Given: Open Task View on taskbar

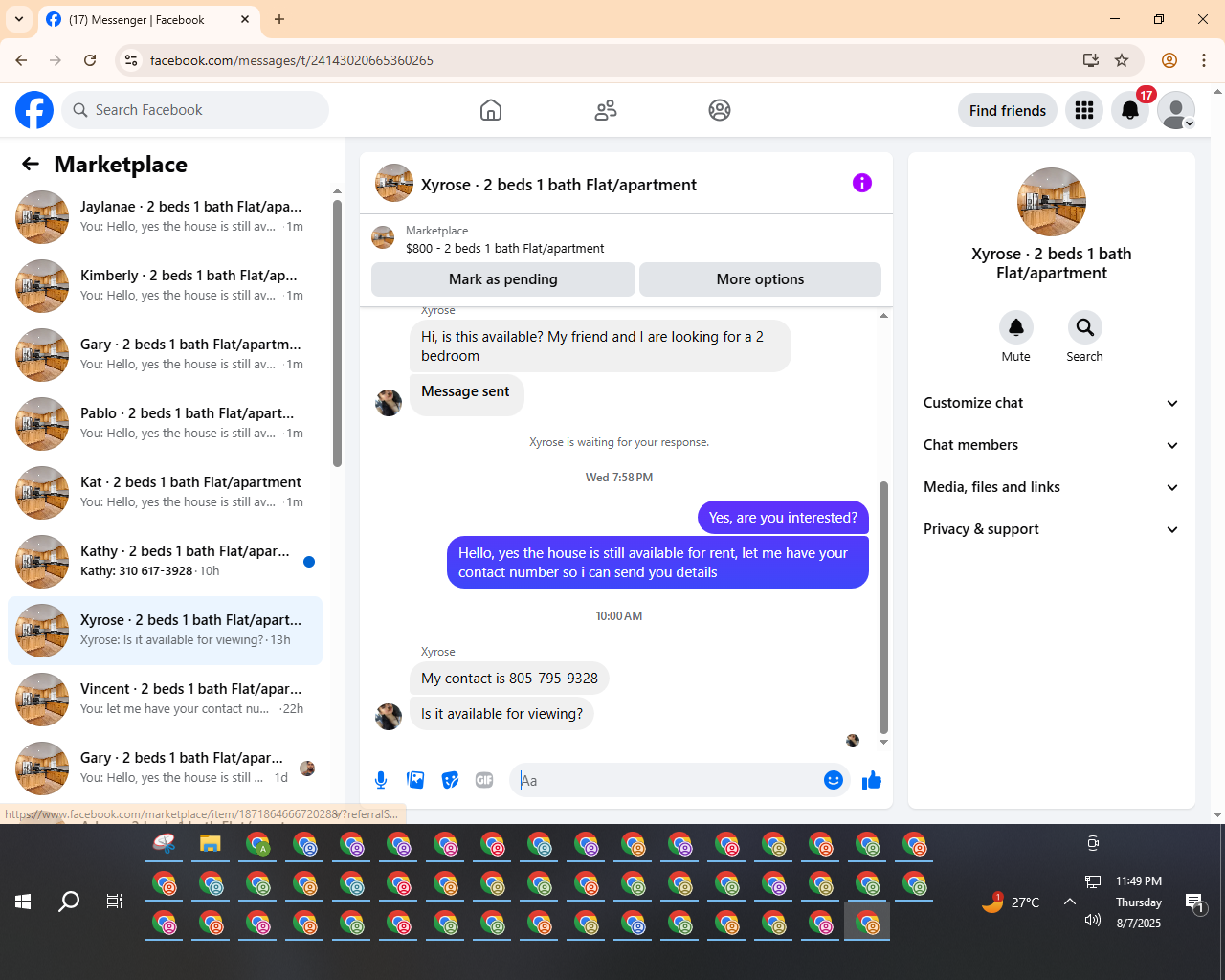Looking at the screenshot, I should point(115,902).
